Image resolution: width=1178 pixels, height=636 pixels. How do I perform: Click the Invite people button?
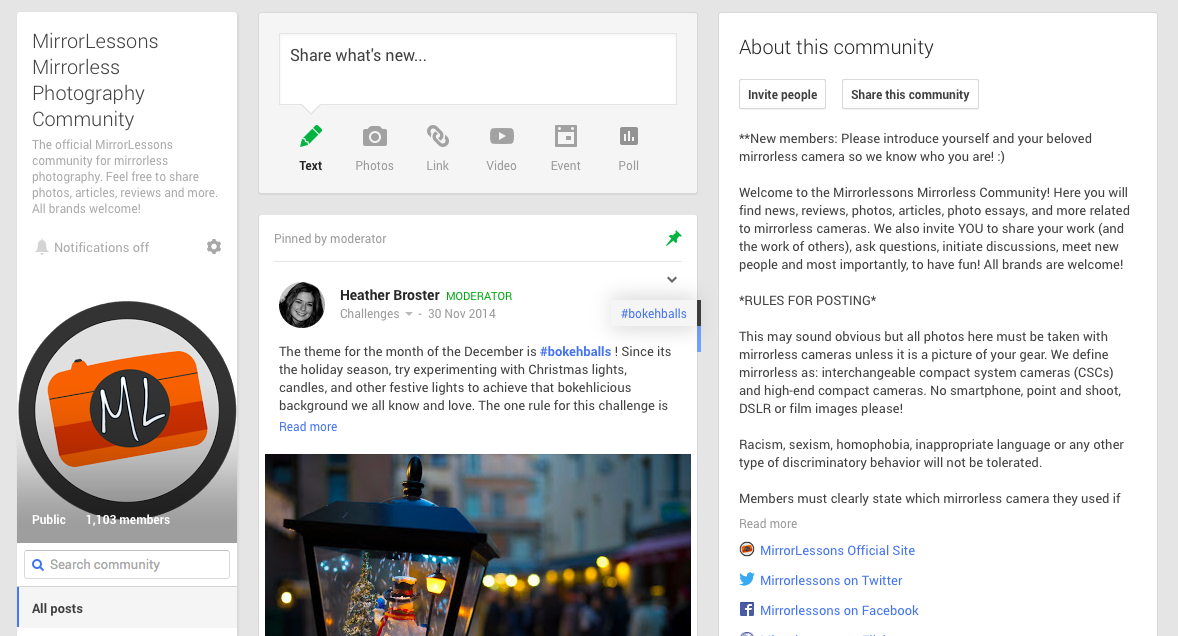click(782, 94)
